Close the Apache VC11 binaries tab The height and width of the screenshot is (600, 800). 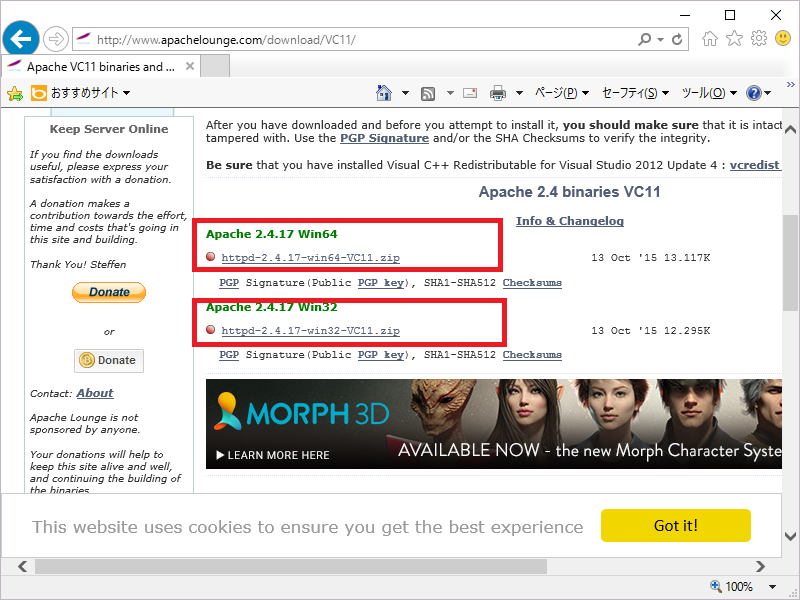190,66
